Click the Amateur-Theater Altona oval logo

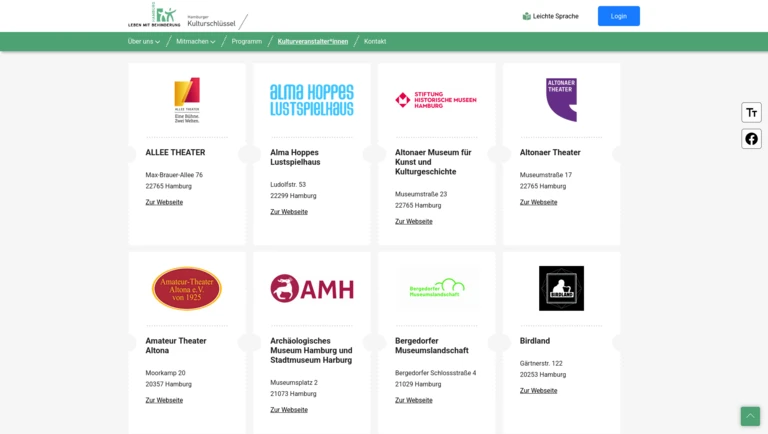click(x=187, y=289)
